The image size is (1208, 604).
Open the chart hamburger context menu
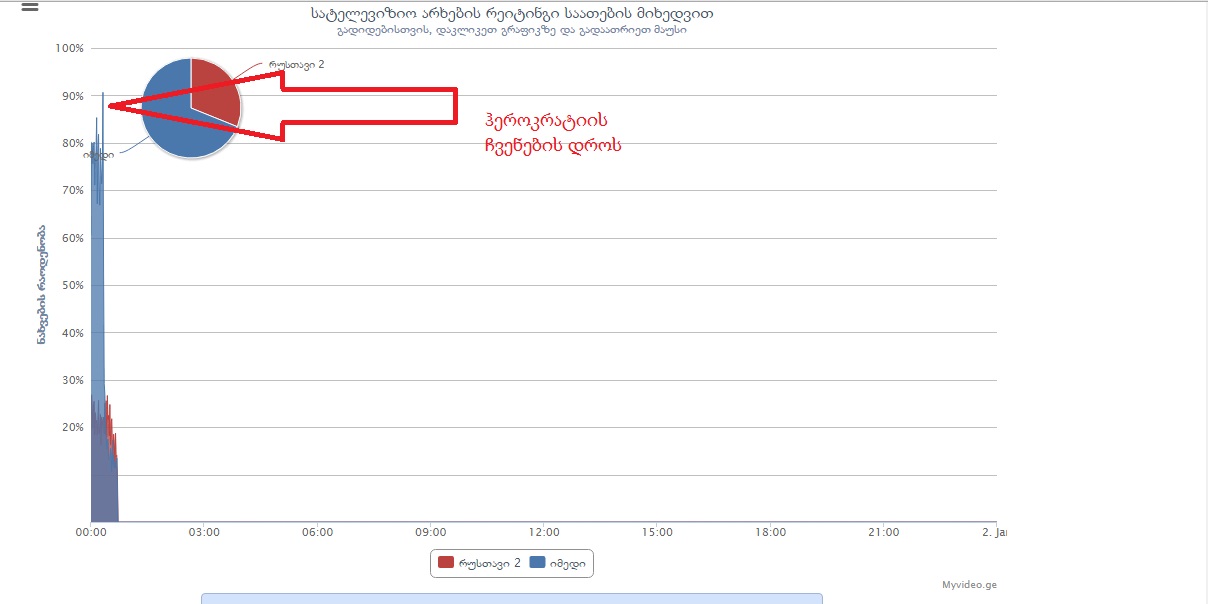(x=30, y=7)
